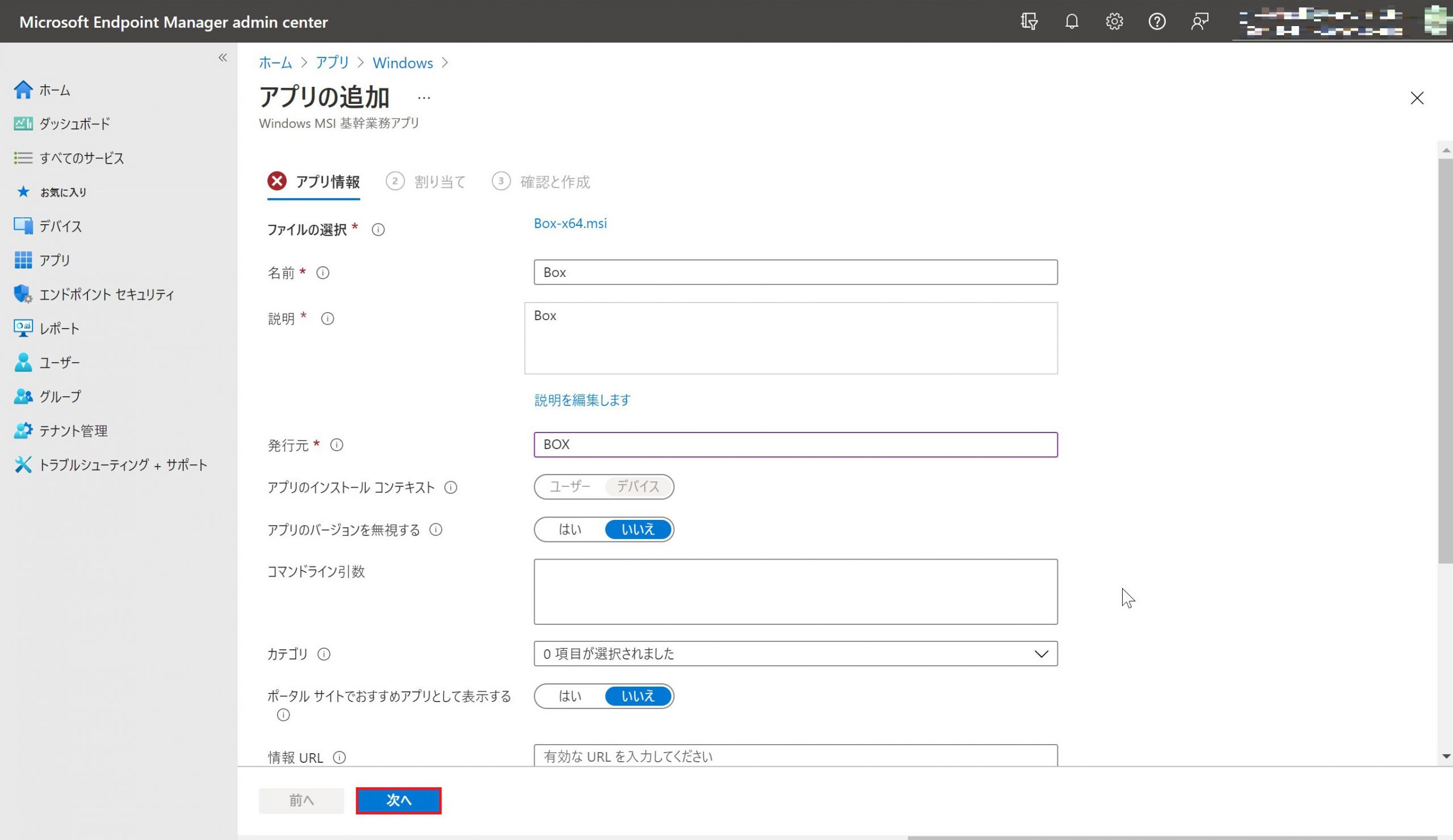
Task: Choose ユーザー install context option
Action: [x=570, y=486]
